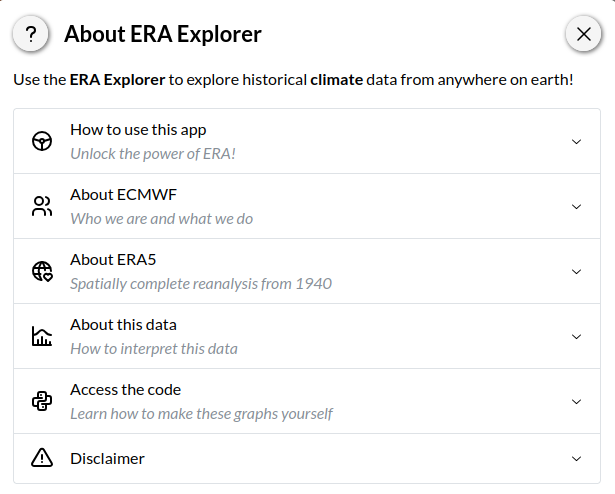The height and width of the screenshot is (494, 615).
Task: Expand the About ECMWF chevron
Action: tap(576, 206)
